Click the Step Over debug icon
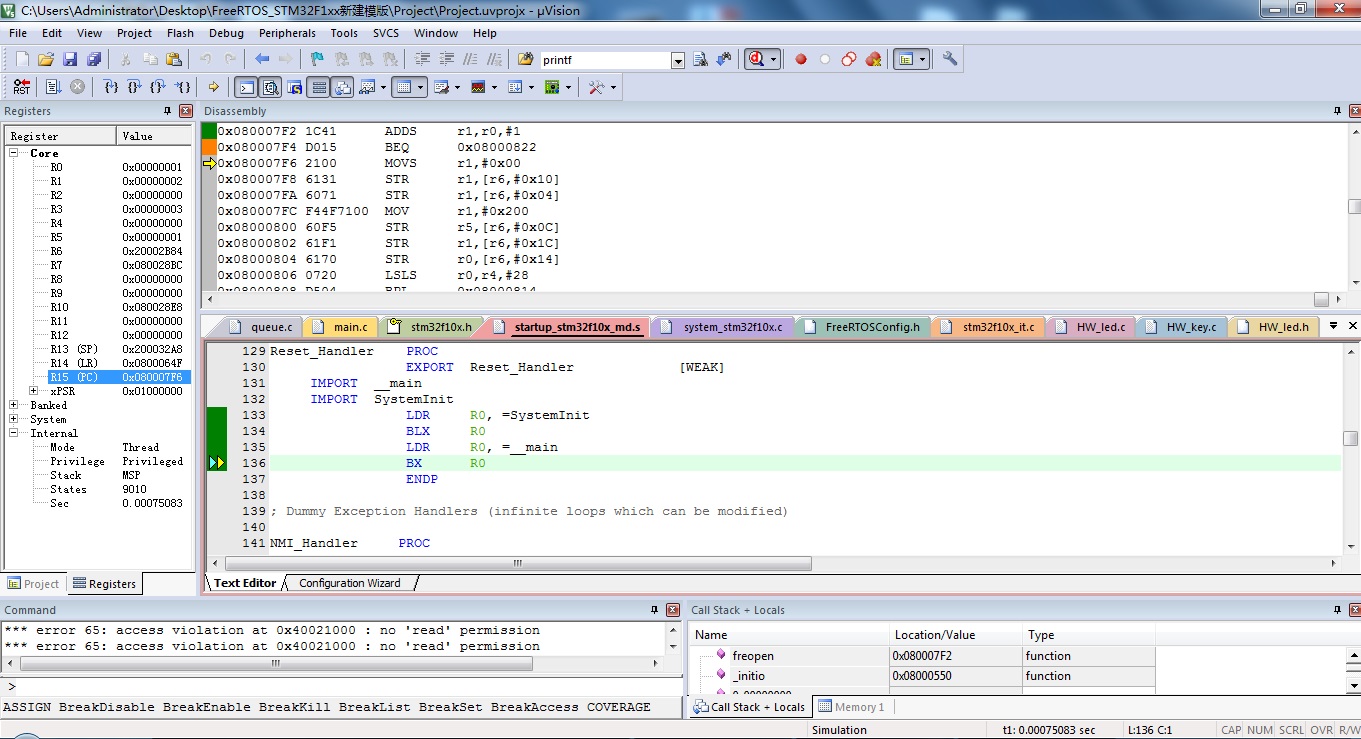Viewport: 1361px width, 739px height. tap(134, 87)
